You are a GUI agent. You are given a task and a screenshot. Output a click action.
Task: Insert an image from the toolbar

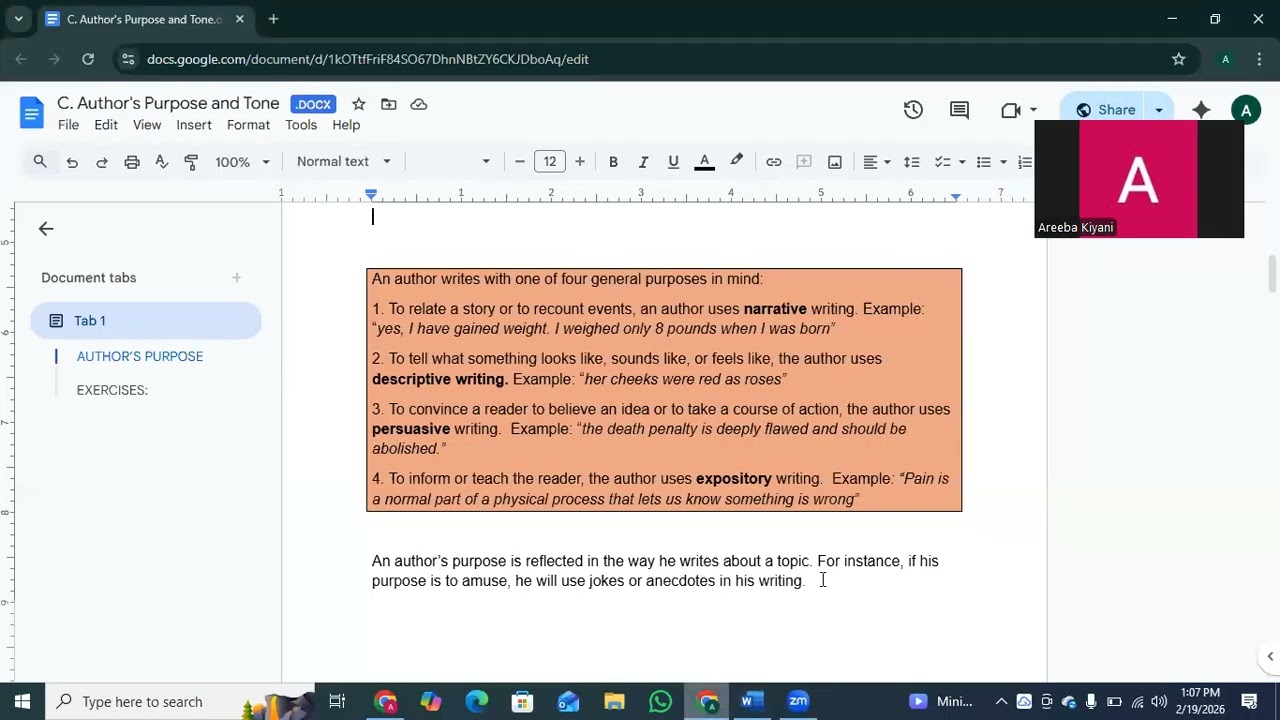tap(835, 162)
